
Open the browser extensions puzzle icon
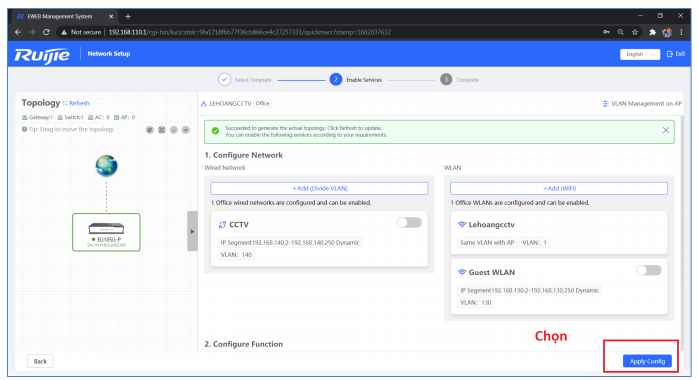click(x=653, y=32)
